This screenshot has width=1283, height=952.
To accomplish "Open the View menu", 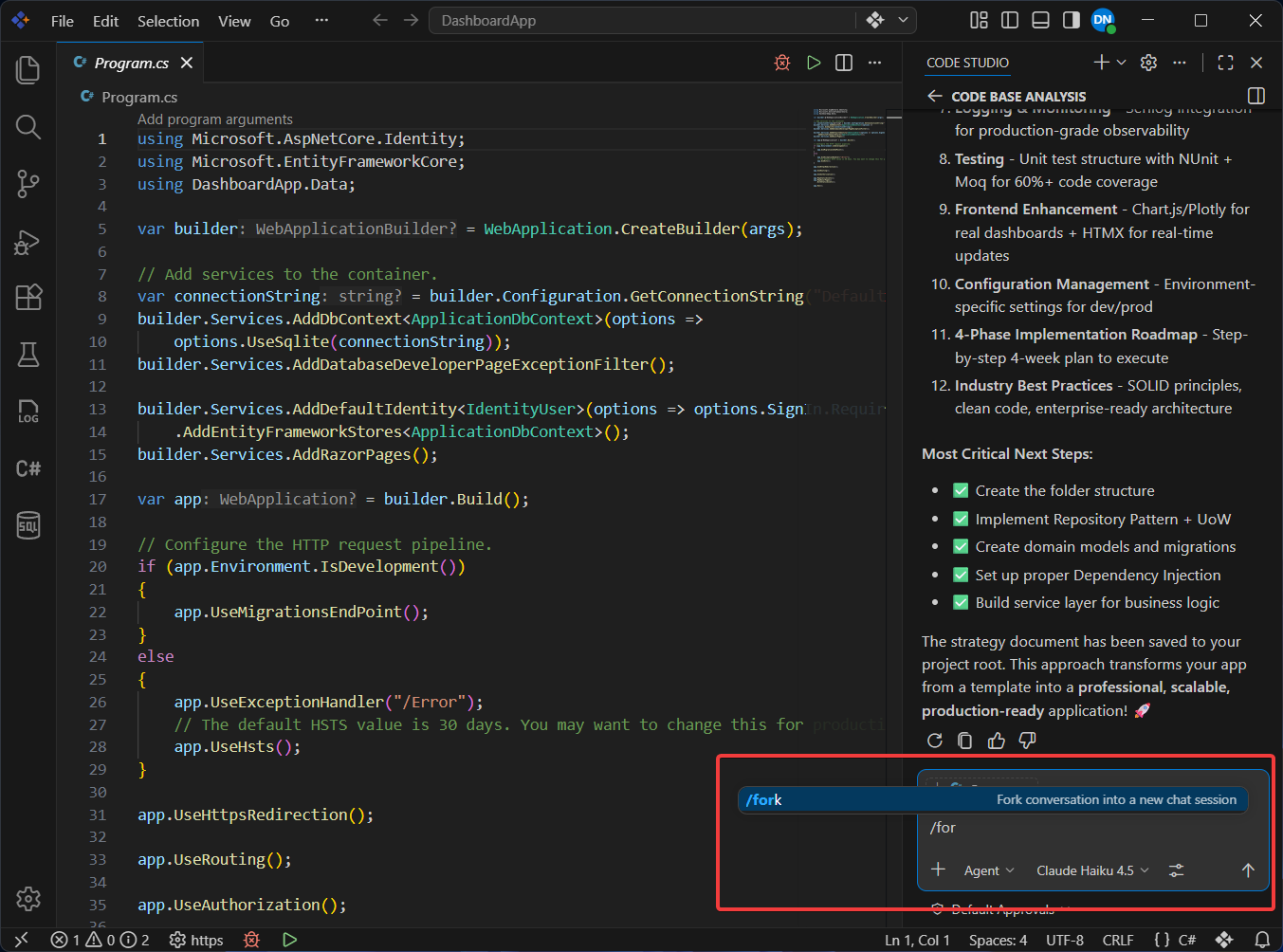I will click(x=234, y=21).
